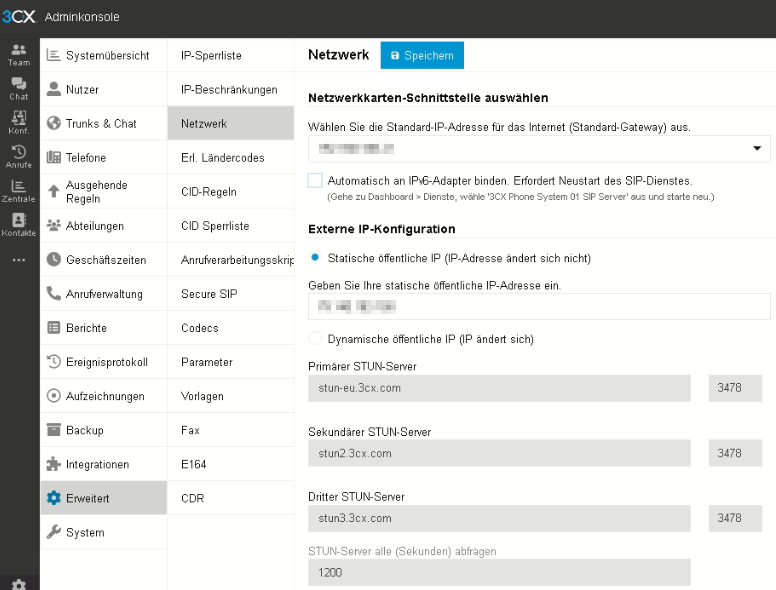Click the static public IP address field

pos(539,306)
